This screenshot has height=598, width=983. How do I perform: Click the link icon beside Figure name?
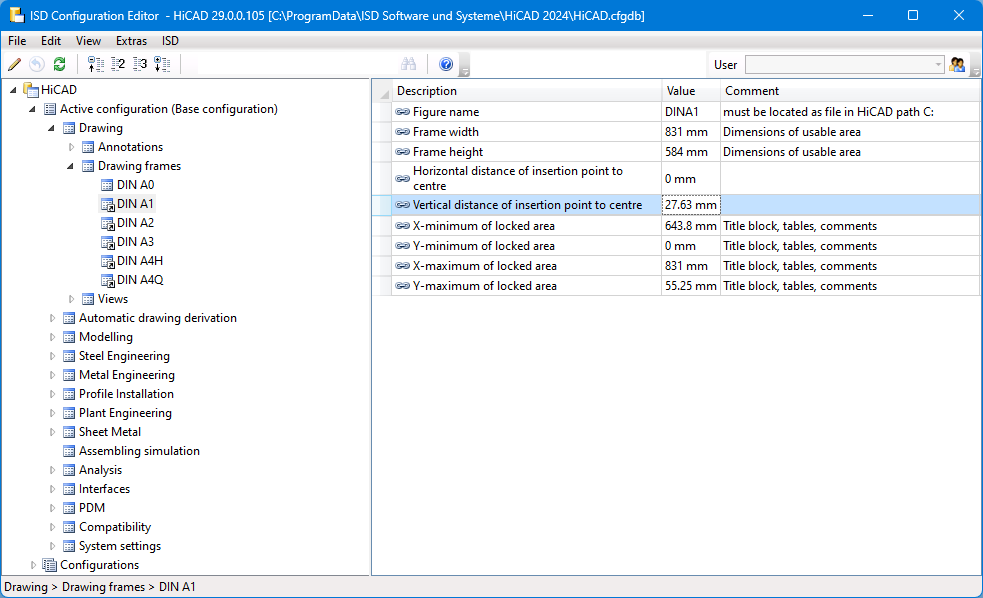(402, 112)
